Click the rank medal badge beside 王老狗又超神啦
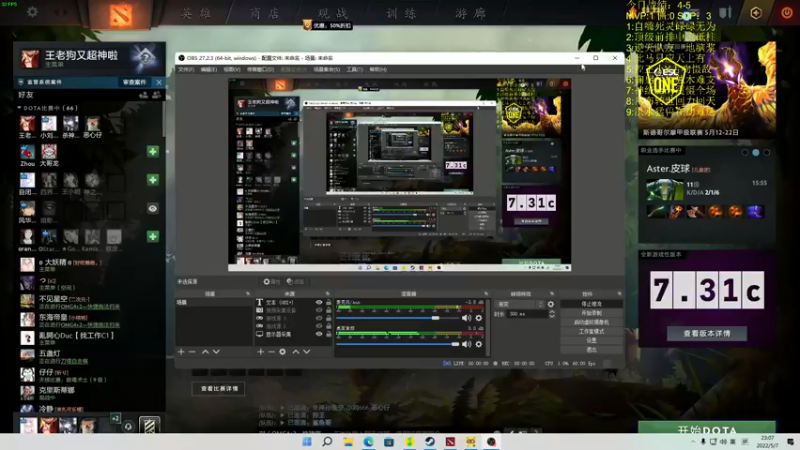The width and height of the screenshot is (800, 450). pyautogui.click(x=145, y=57)
